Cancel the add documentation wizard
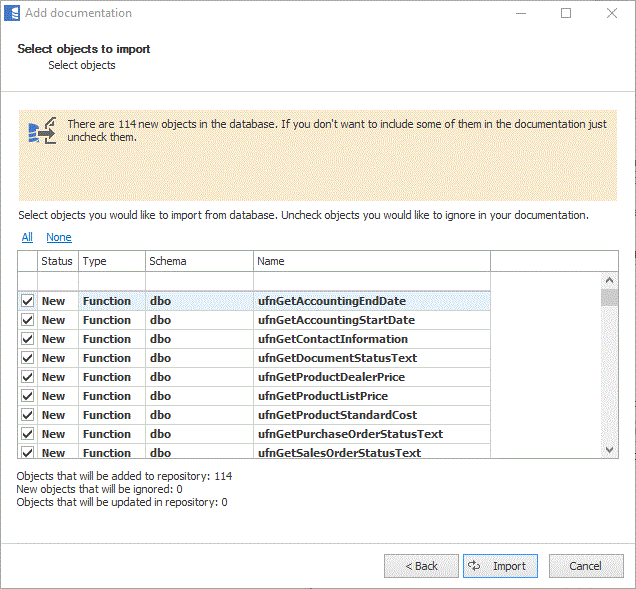 coord(585,566)
